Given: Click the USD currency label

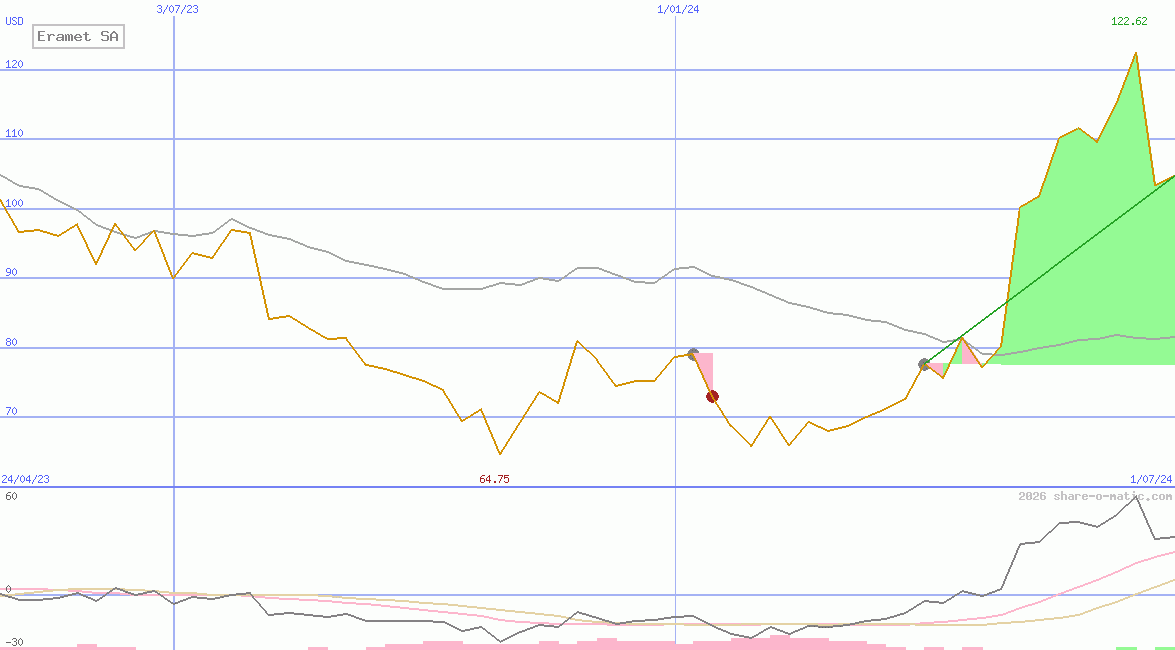Looking at the screenshot, I should point(15,21).
